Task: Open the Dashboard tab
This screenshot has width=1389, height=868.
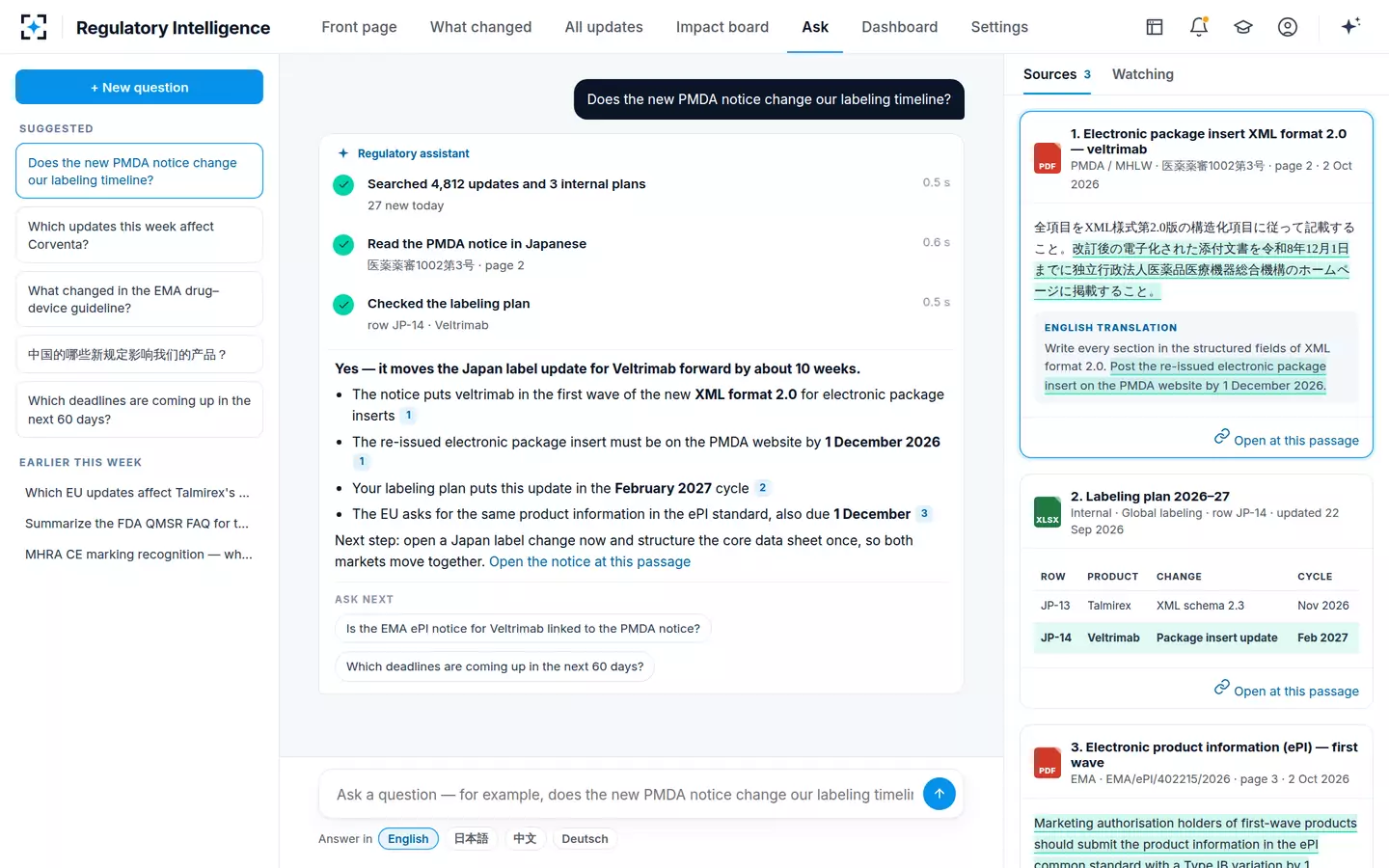Action: [x=899, y=27]
